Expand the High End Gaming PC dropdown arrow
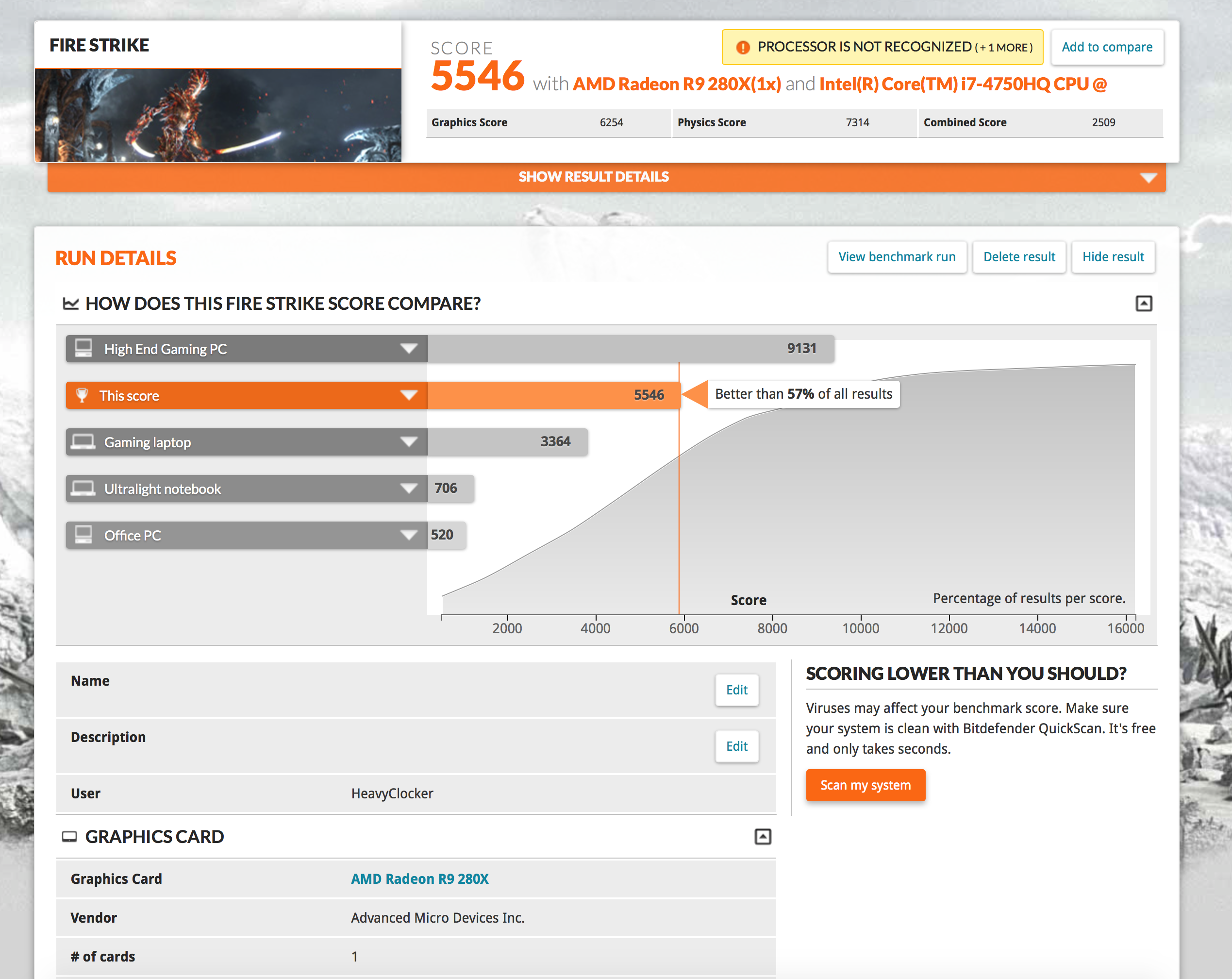 point(409,349)
